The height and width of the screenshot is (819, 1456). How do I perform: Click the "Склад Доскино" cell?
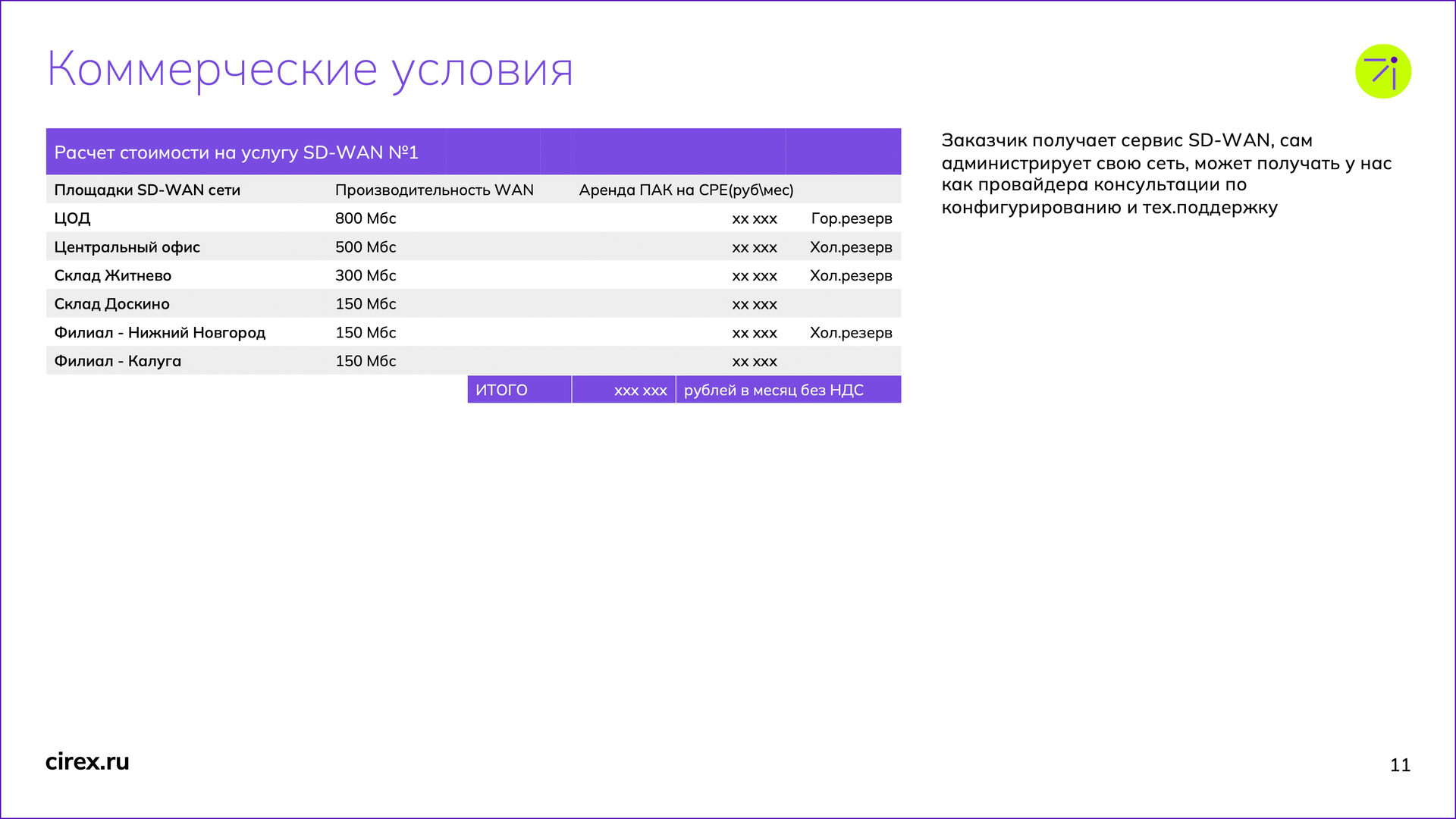[111, 304]
